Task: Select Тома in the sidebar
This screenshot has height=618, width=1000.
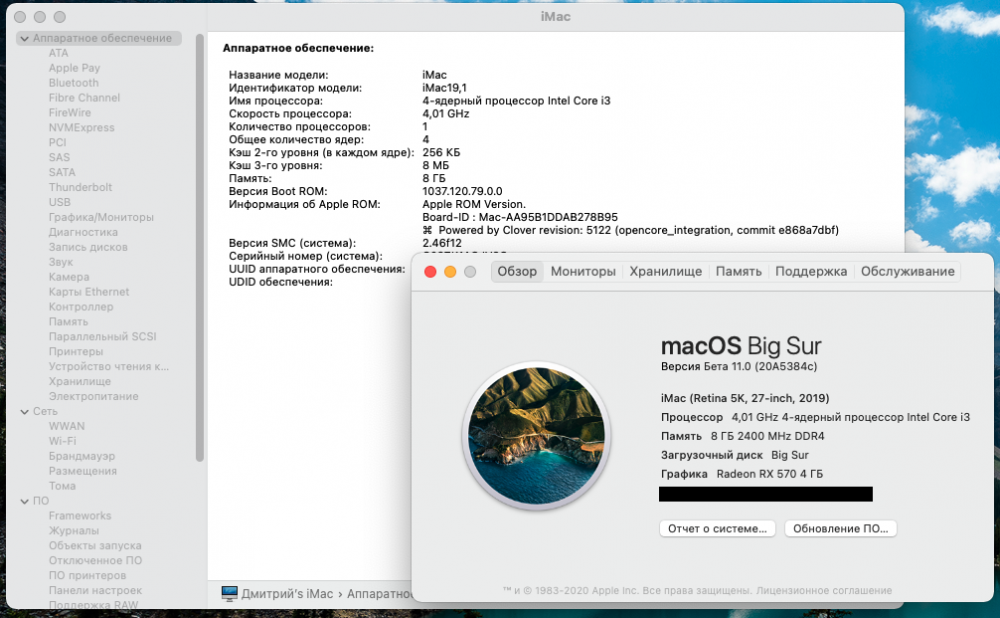Action: tap(62, 486)
